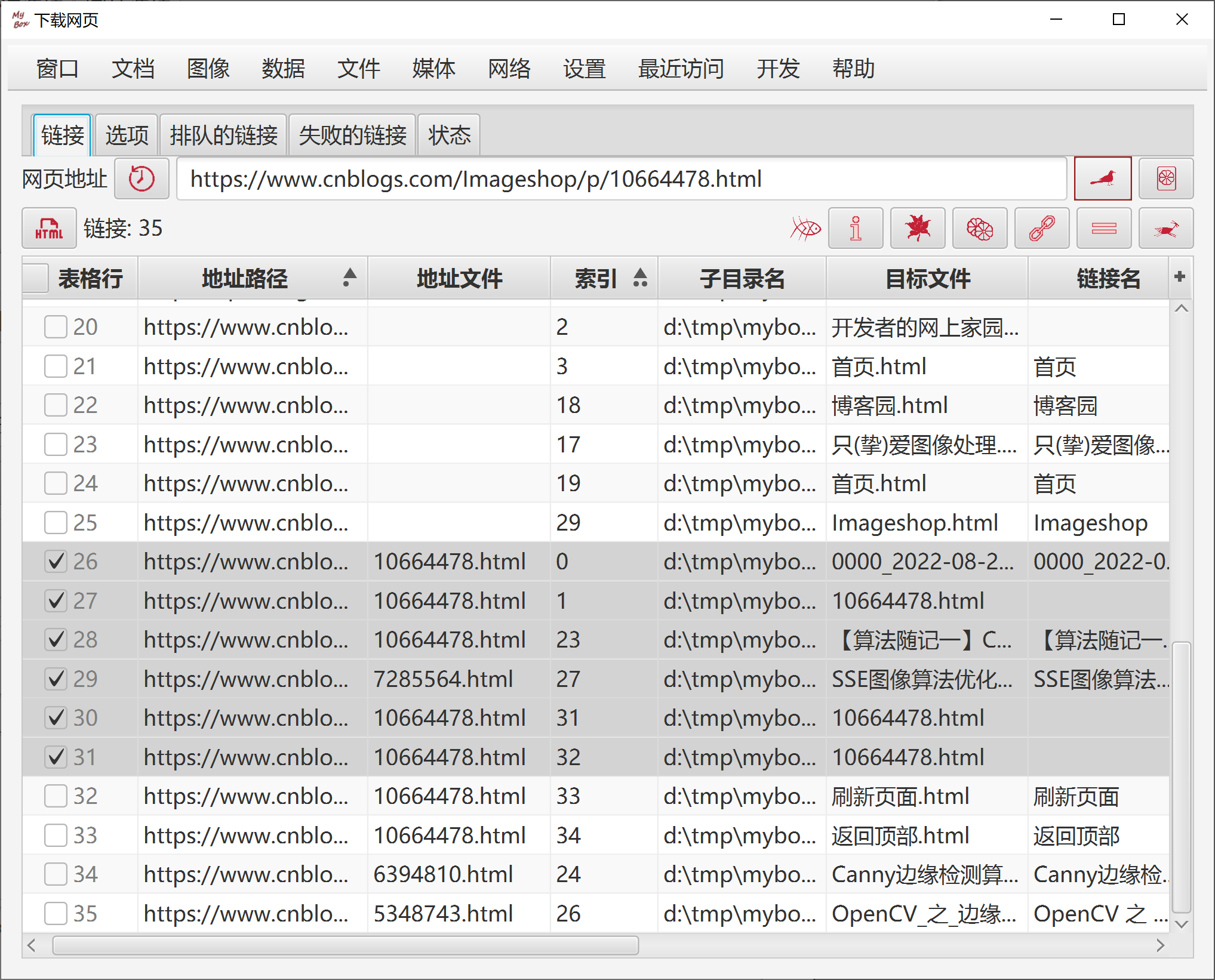Click the 博客园.html target file cell
This screenshot has width=1215, height=980.
[927, 405]
